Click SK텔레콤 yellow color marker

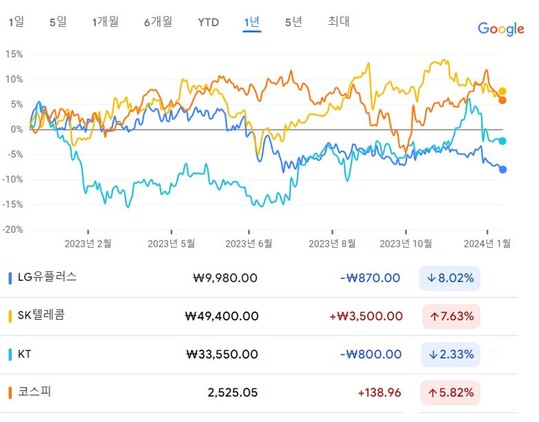[10, 316]
